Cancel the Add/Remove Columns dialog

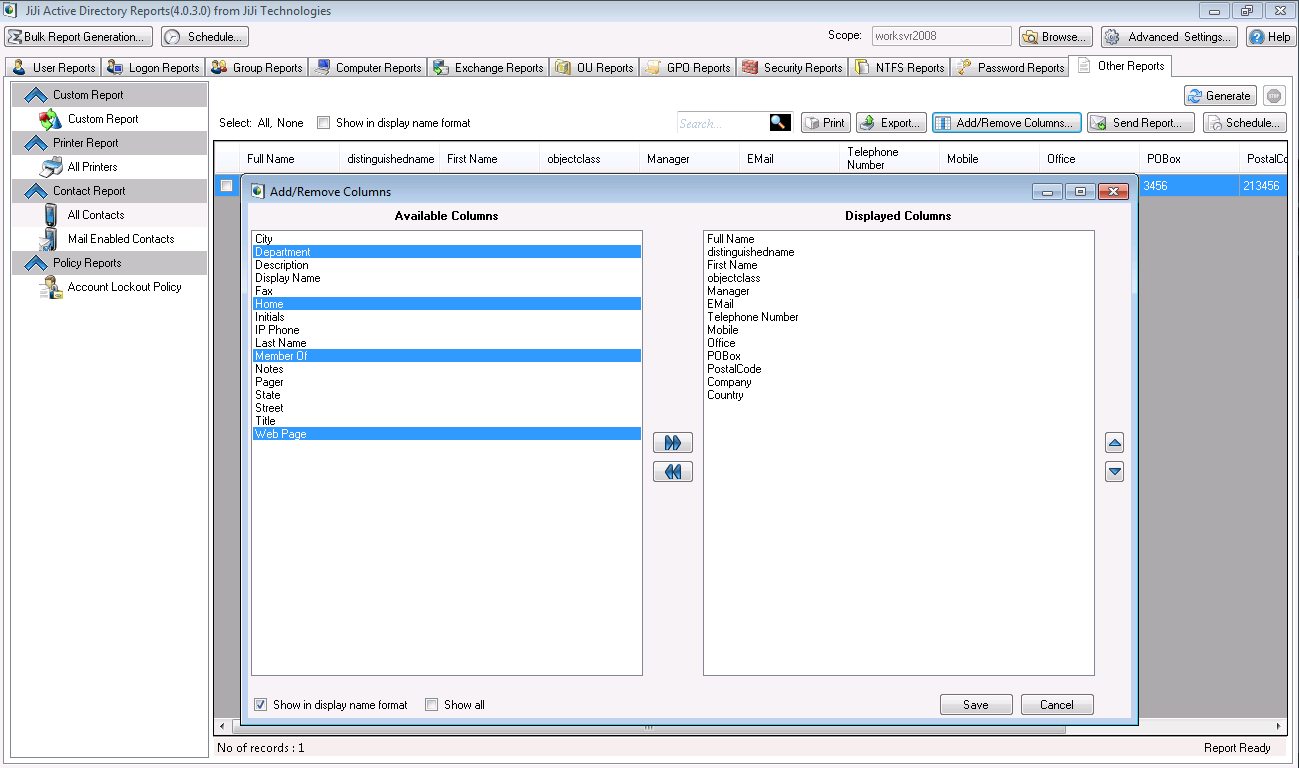[1057, 705]
